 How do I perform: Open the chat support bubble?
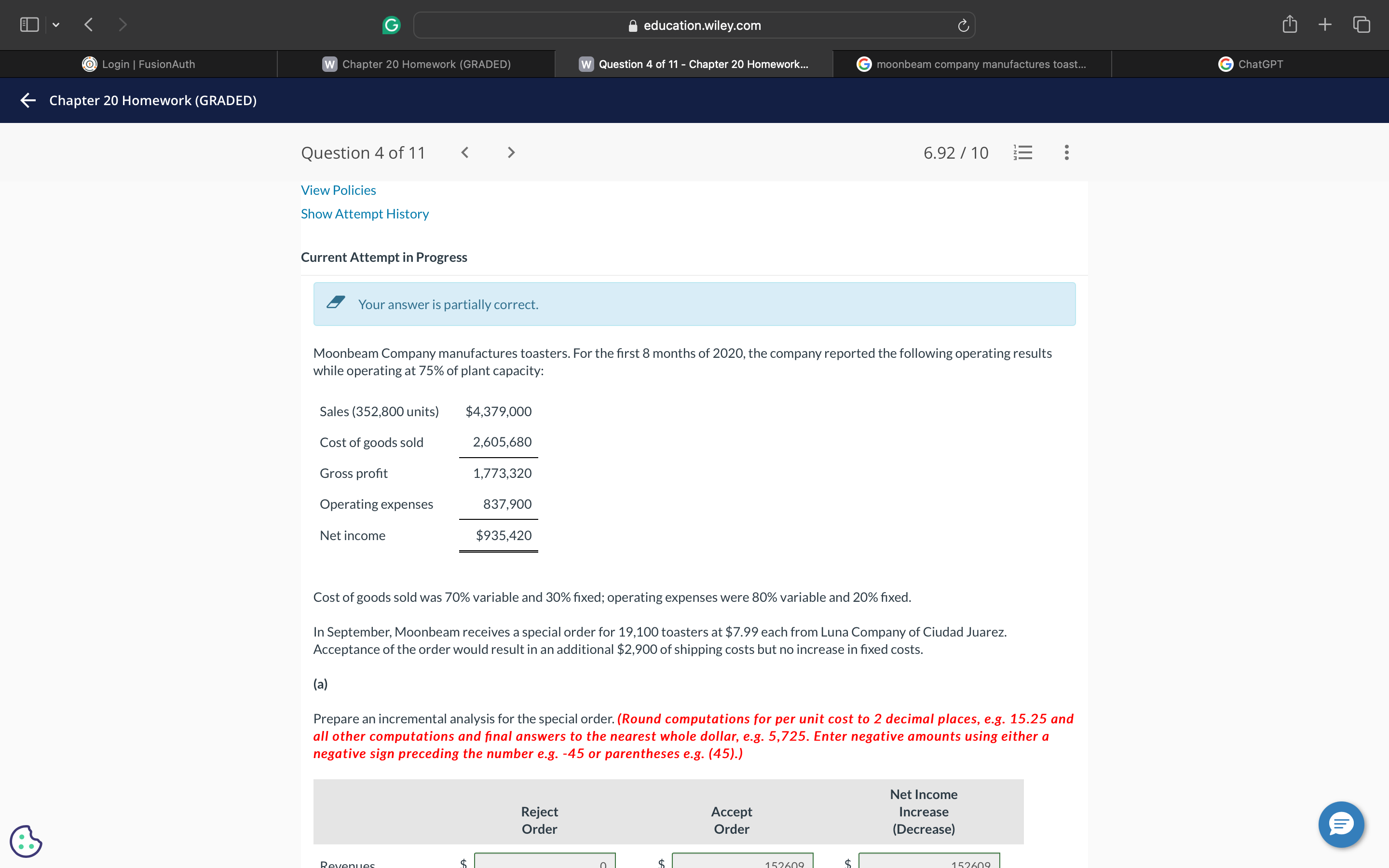[1341, 824]
